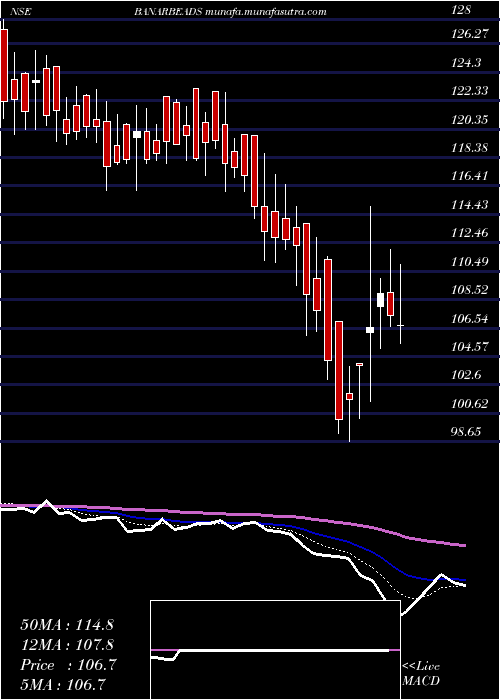
Task: Select the 110.49 price axis label
Action: click(468, 262)
